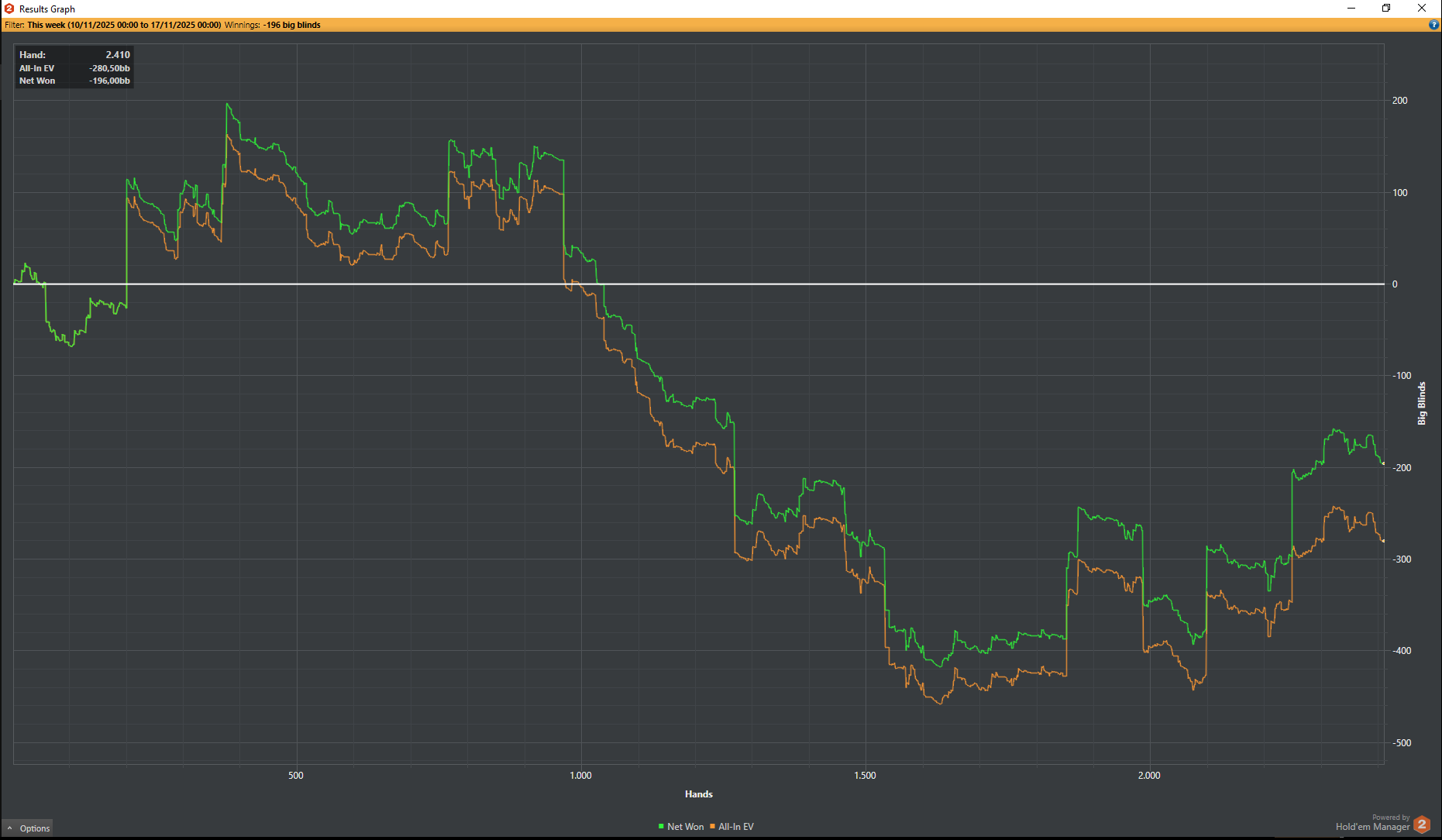This screenshot has width=1442, height=840.
Task: Click the "500" label on the Hands axis
Action: coord(296,776)
